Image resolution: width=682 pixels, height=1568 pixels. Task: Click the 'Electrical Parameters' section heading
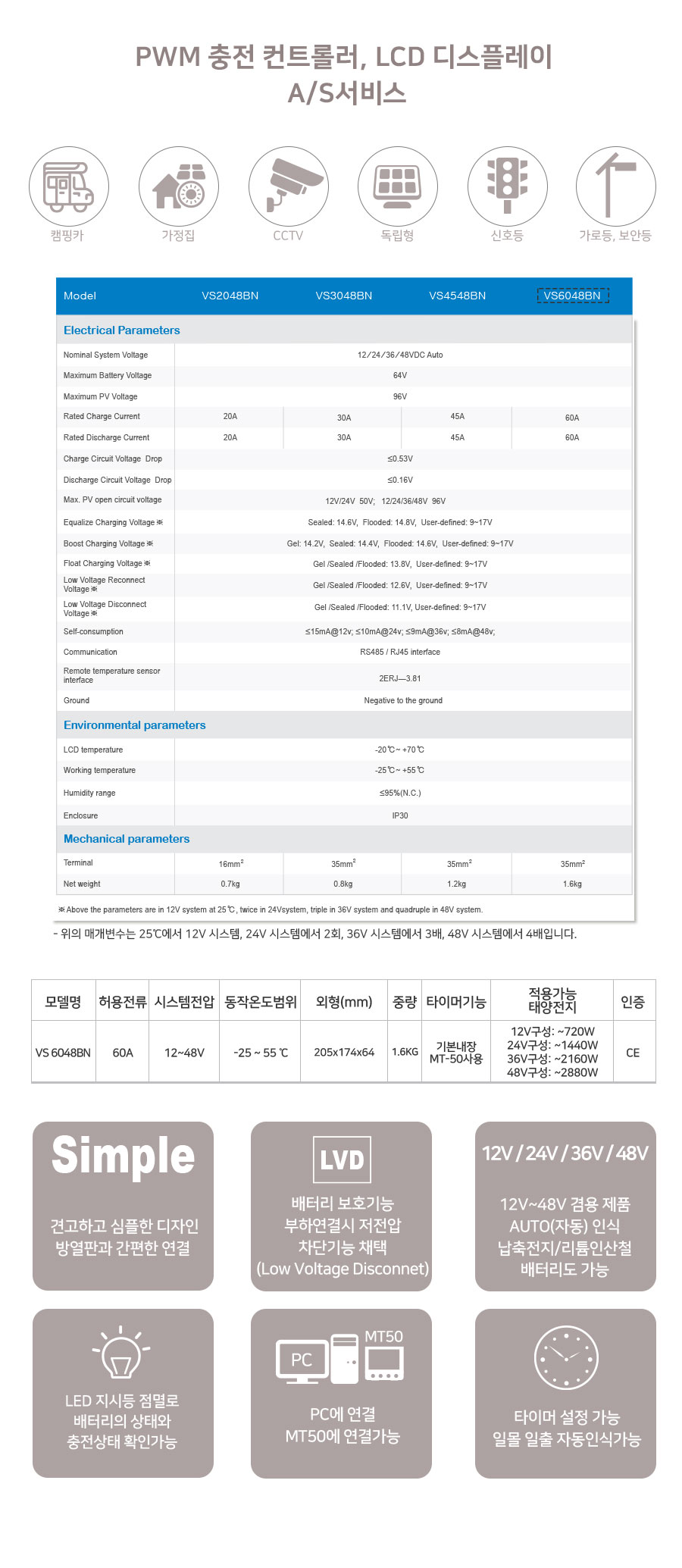pos(122,330)
